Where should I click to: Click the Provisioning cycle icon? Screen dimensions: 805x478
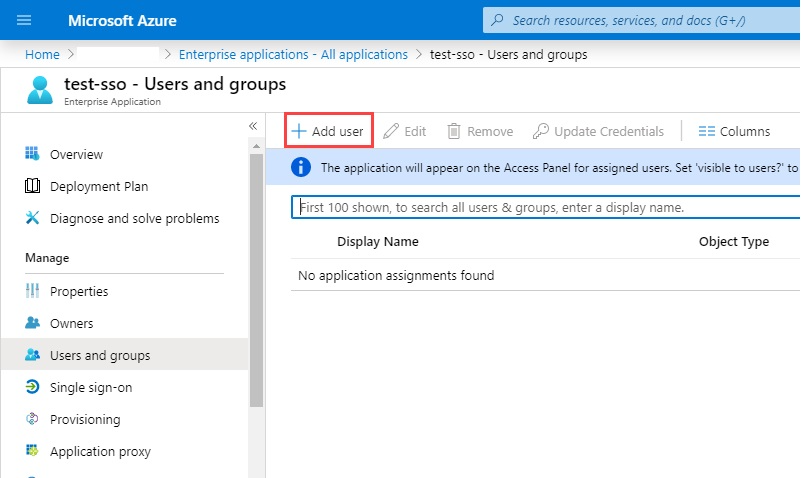[32, 418]
